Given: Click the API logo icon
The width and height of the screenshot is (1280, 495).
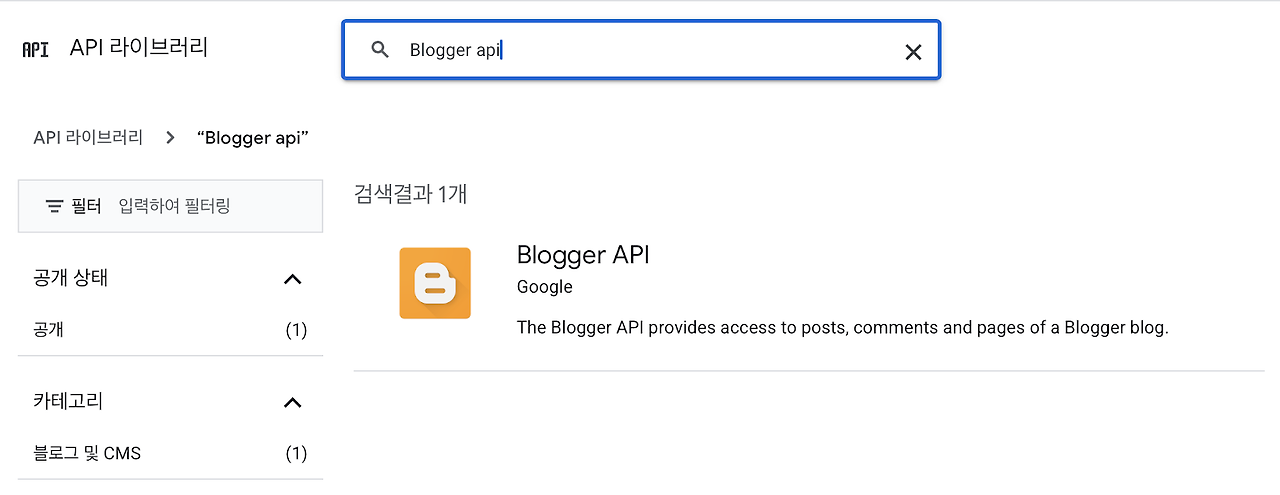Looking at the screenshot, I should pyautogui.click(x=35, y=49).
